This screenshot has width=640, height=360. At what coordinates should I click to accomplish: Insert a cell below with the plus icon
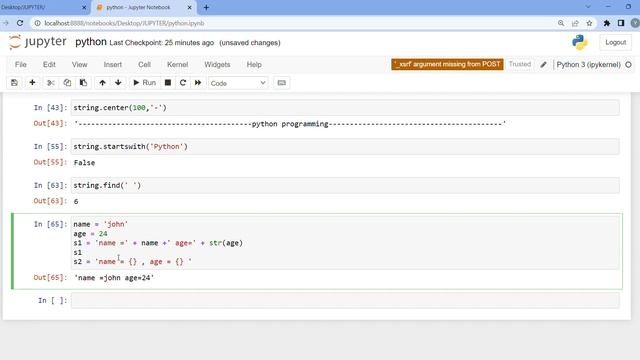(x=32, y=83)
